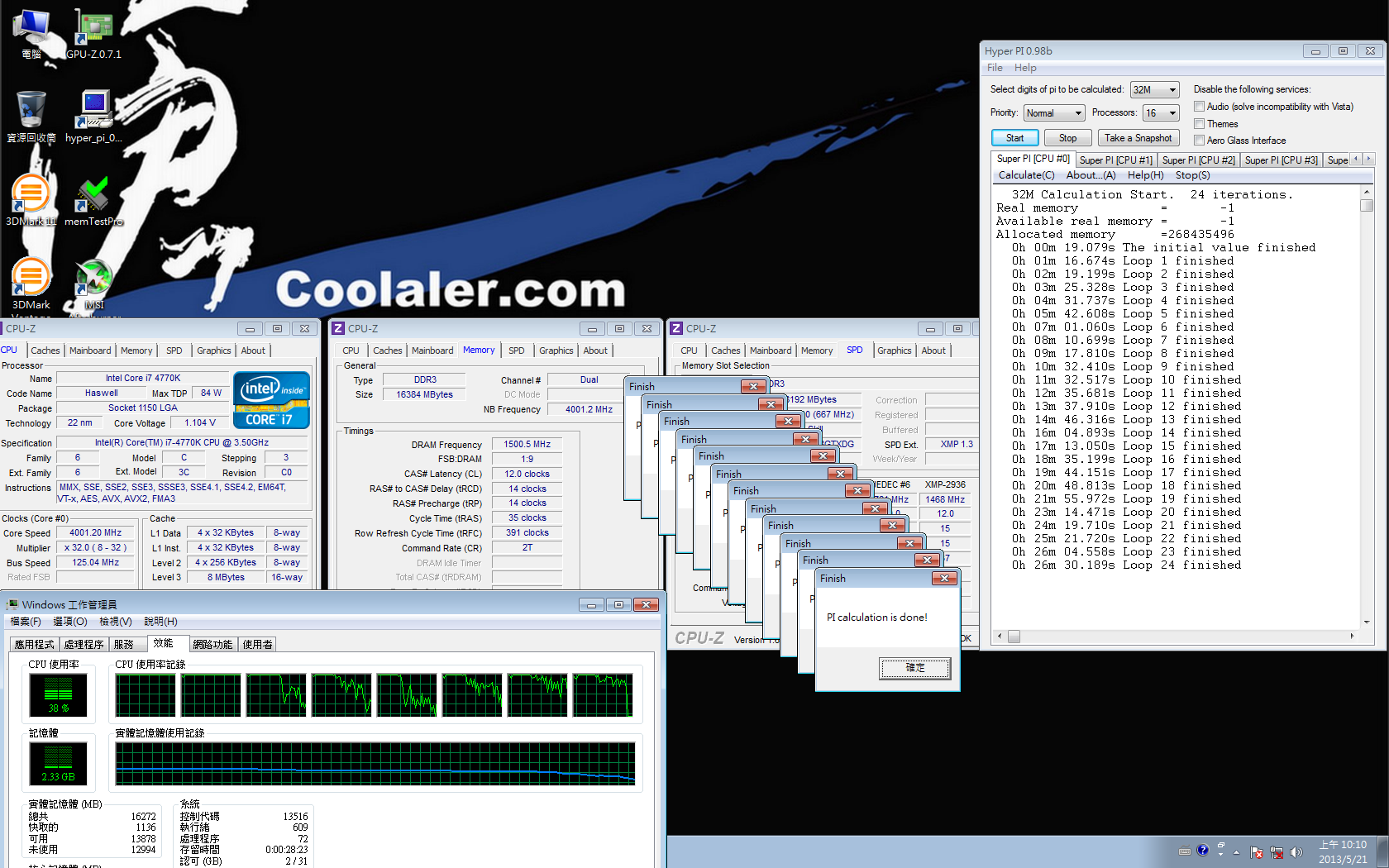Open the language bar options dropdown arrow

tap(1220, 855)
